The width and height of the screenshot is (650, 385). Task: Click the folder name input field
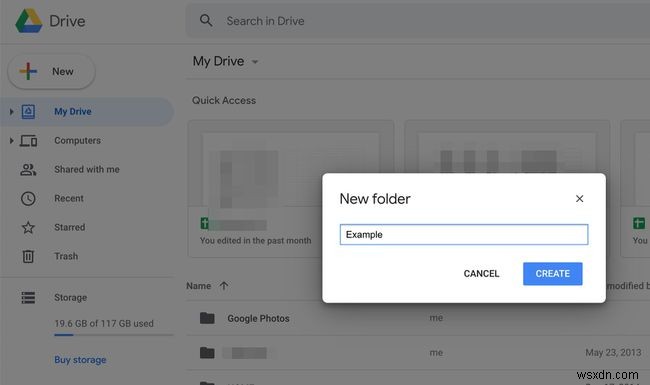pyautogui.click(x=464, y=235)
